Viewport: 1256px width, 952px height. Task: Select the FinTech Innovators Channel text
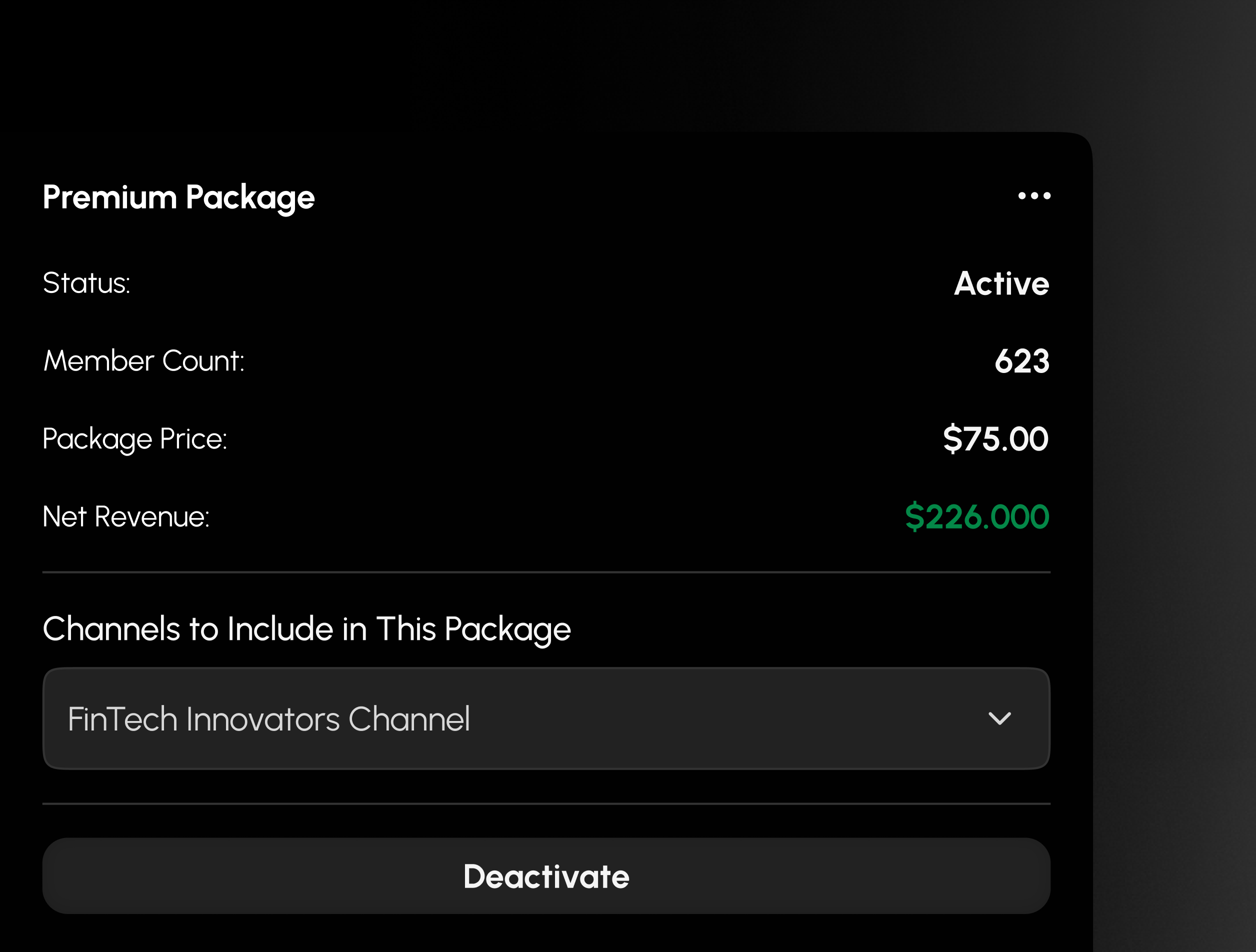tap(268, 718)
